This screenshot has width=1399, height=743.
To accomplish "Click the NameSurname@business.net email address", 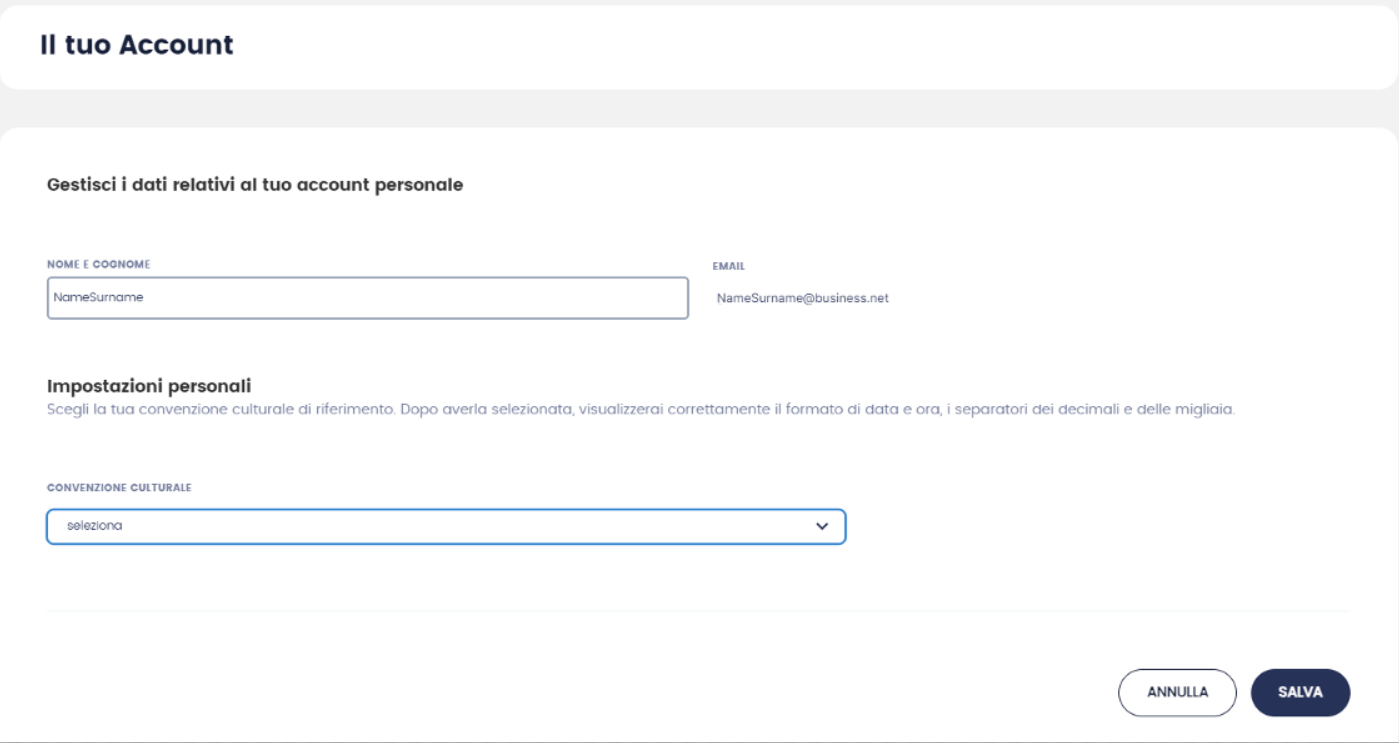I will 802,298.
